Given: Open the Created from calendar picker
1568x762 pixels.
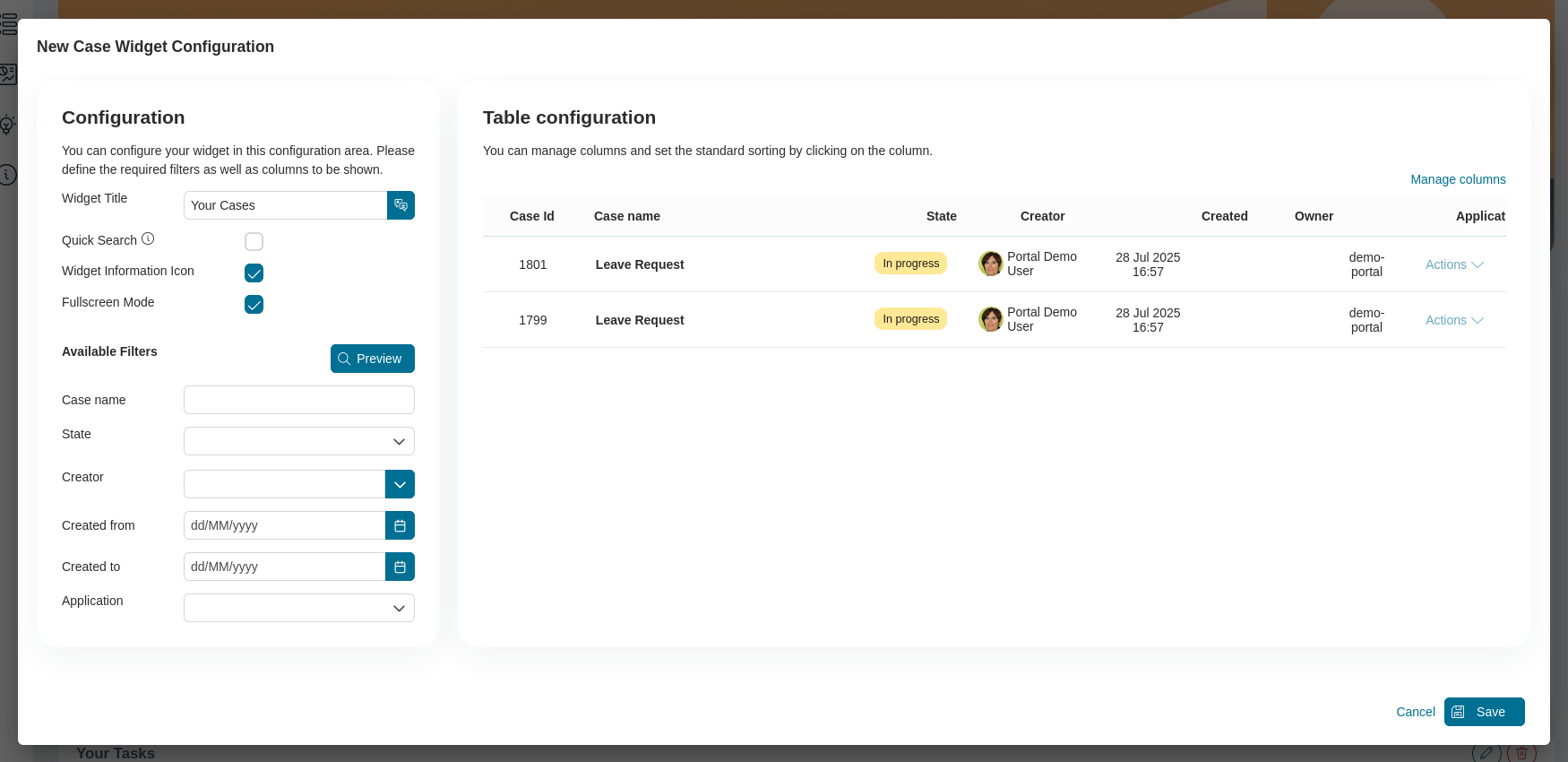Looking at the screenshot, I should click(x=400, y=525).
